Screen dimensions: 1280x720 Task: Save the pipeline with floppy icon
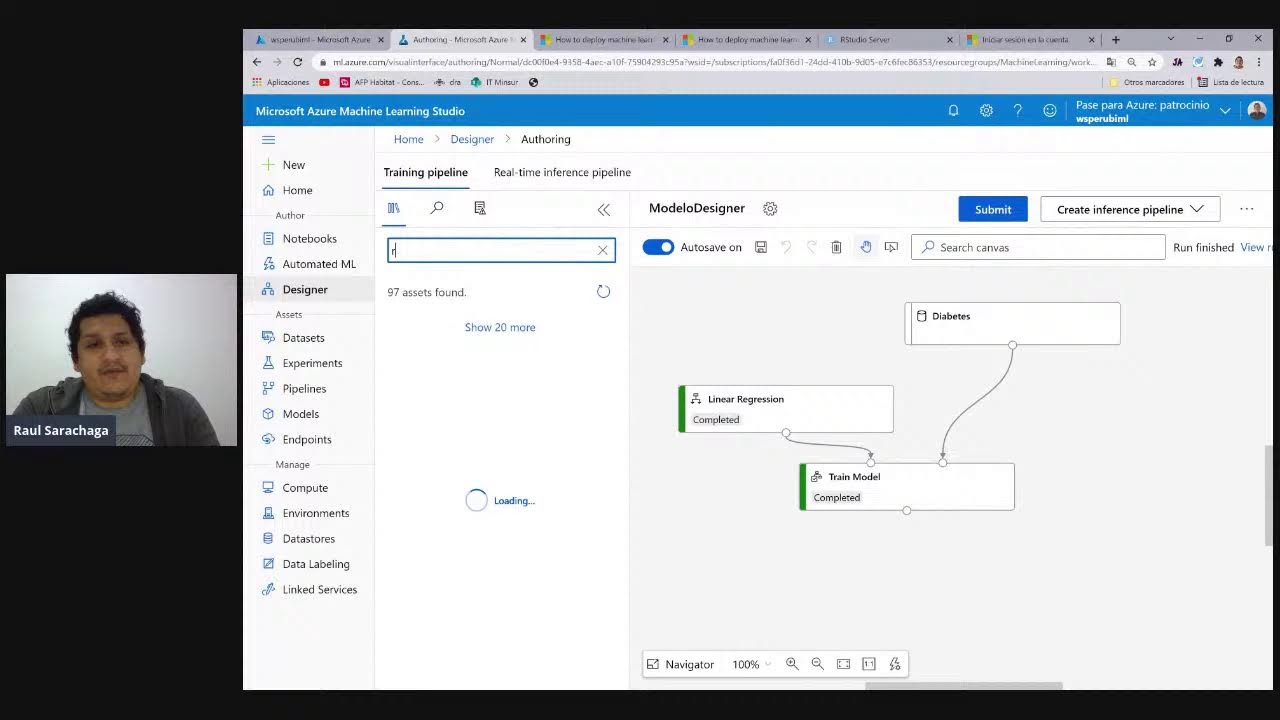click(761, 247)
